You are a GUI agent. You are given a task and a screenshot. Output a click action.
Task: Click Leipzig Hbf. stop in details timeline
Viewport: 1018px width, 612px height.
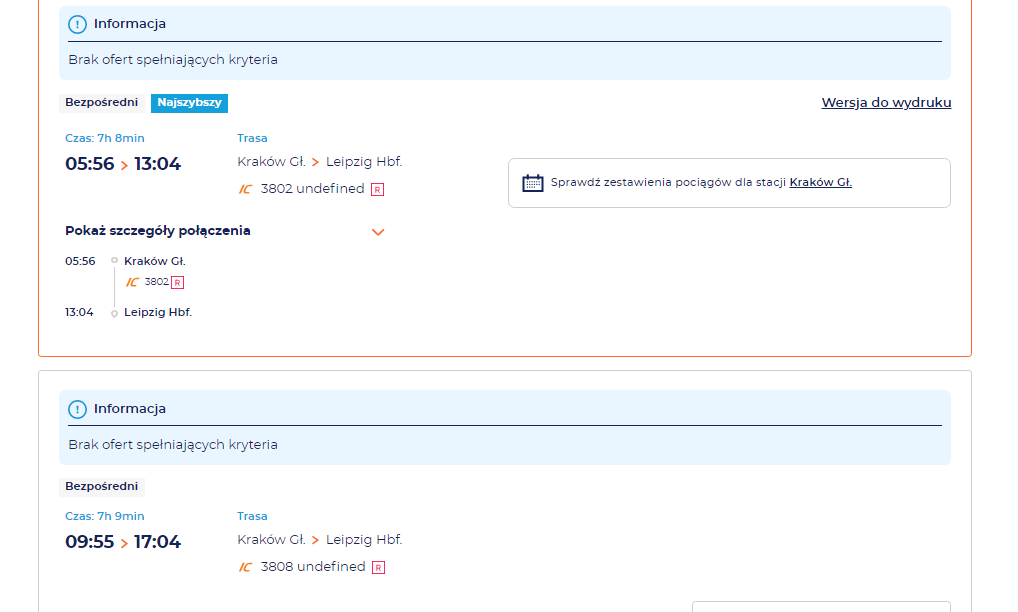point(158,312)
